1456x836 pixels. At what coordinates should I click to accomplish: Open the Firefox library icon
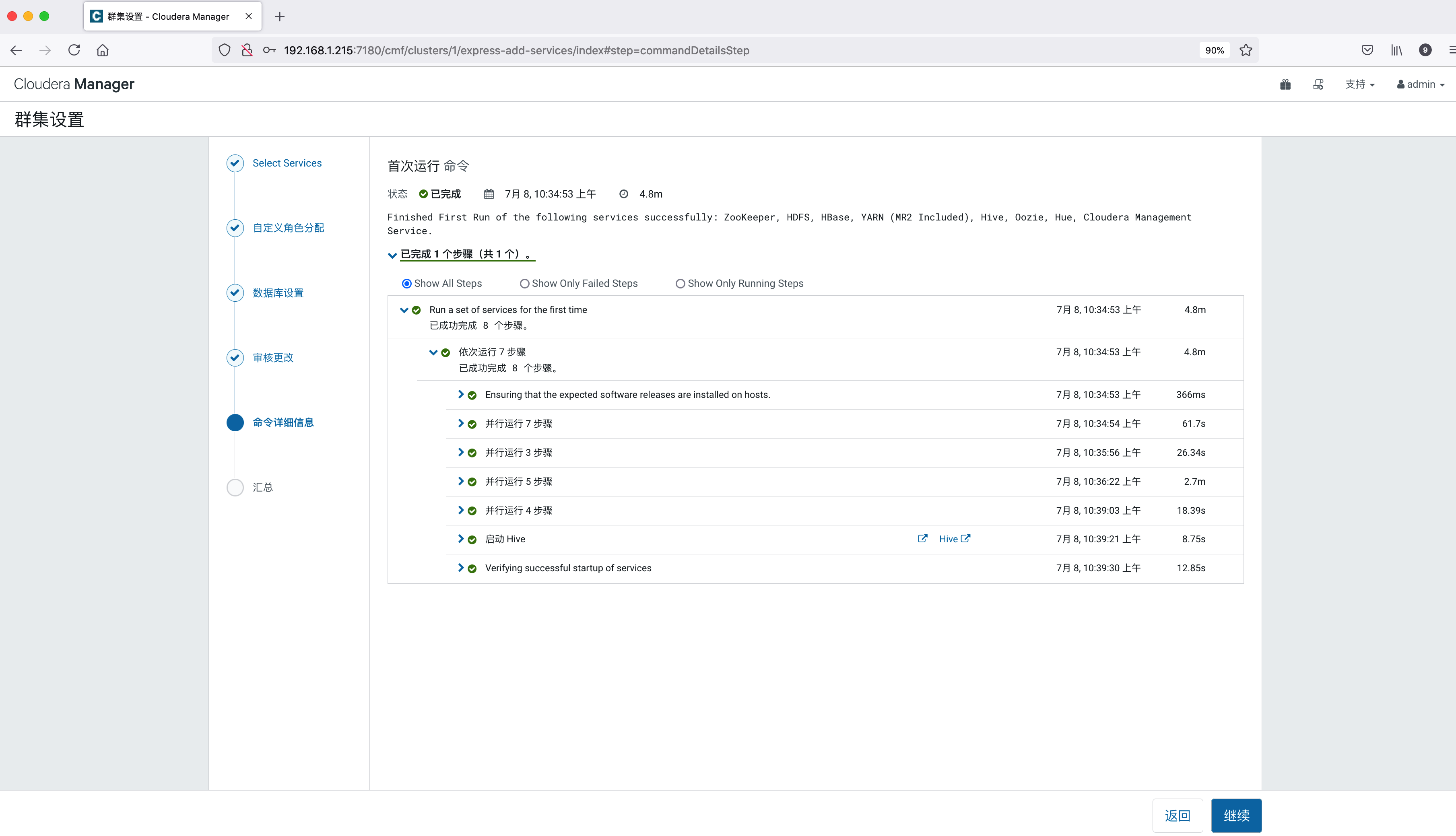tap(1396, 51)
